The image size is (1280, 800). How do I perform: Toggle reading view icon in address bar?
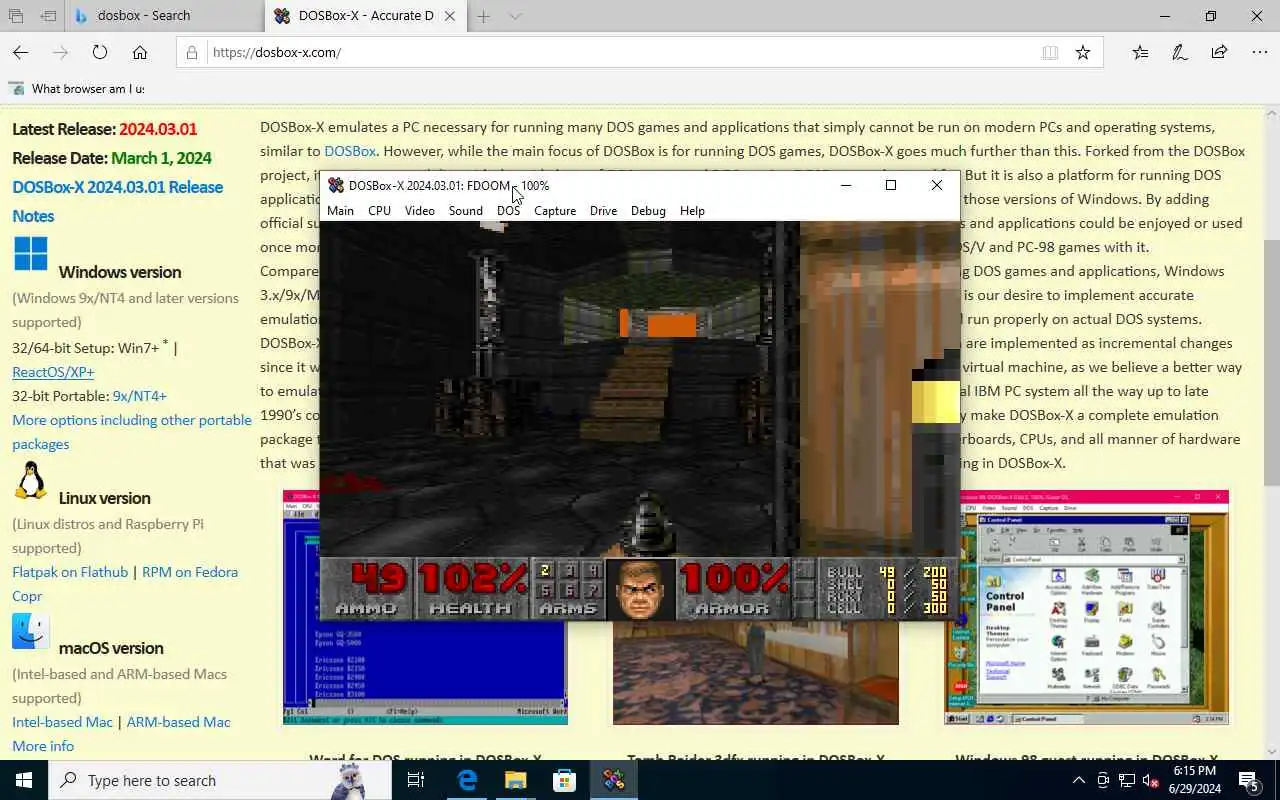1050,52
